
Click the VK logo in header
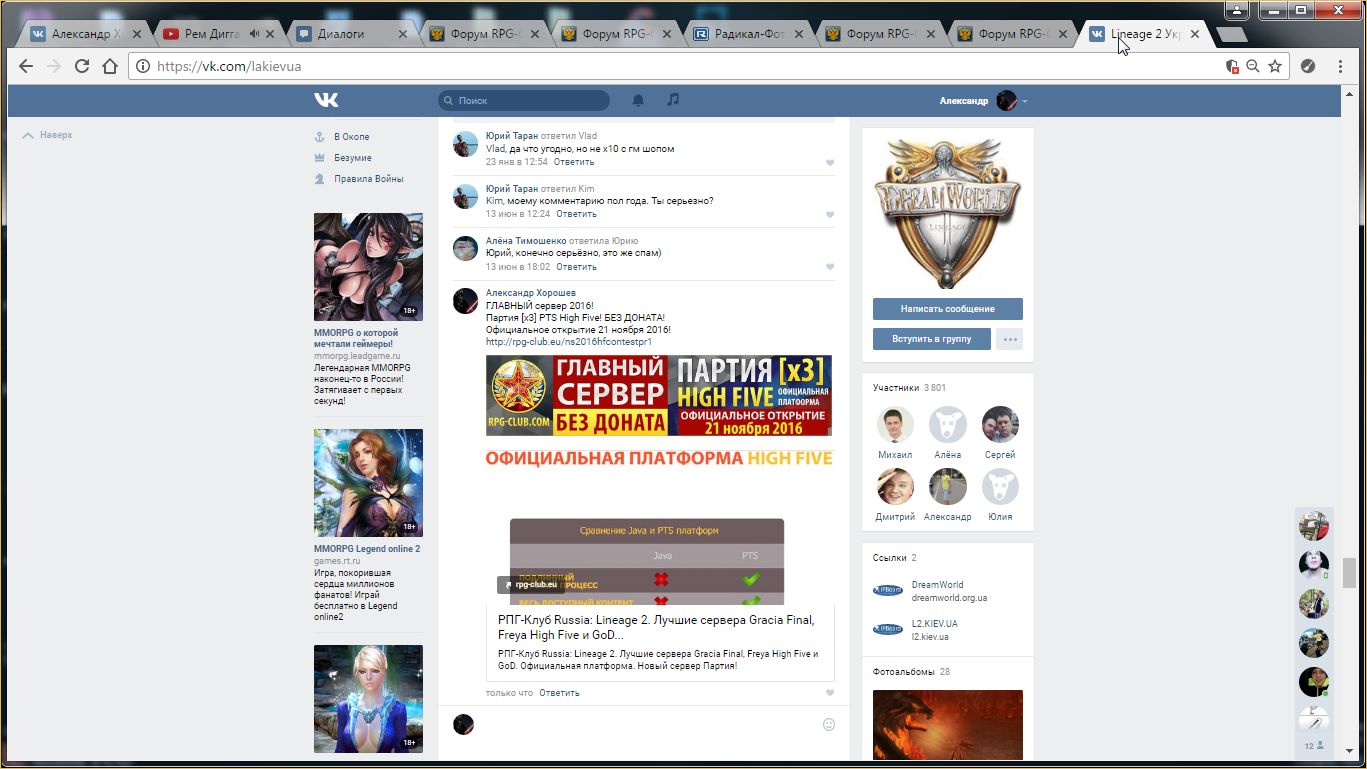tap(326, 100)
